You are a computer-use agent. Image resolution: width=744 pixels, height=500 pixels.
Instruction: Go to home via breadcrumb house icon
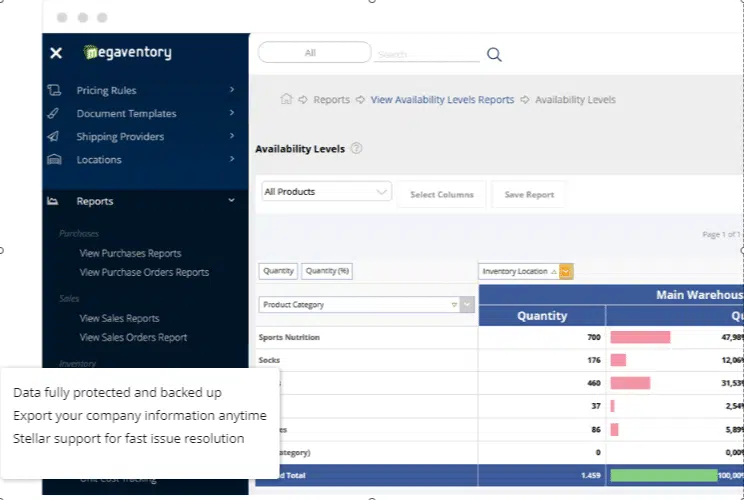pyautogui.click(x=286, y=99)
